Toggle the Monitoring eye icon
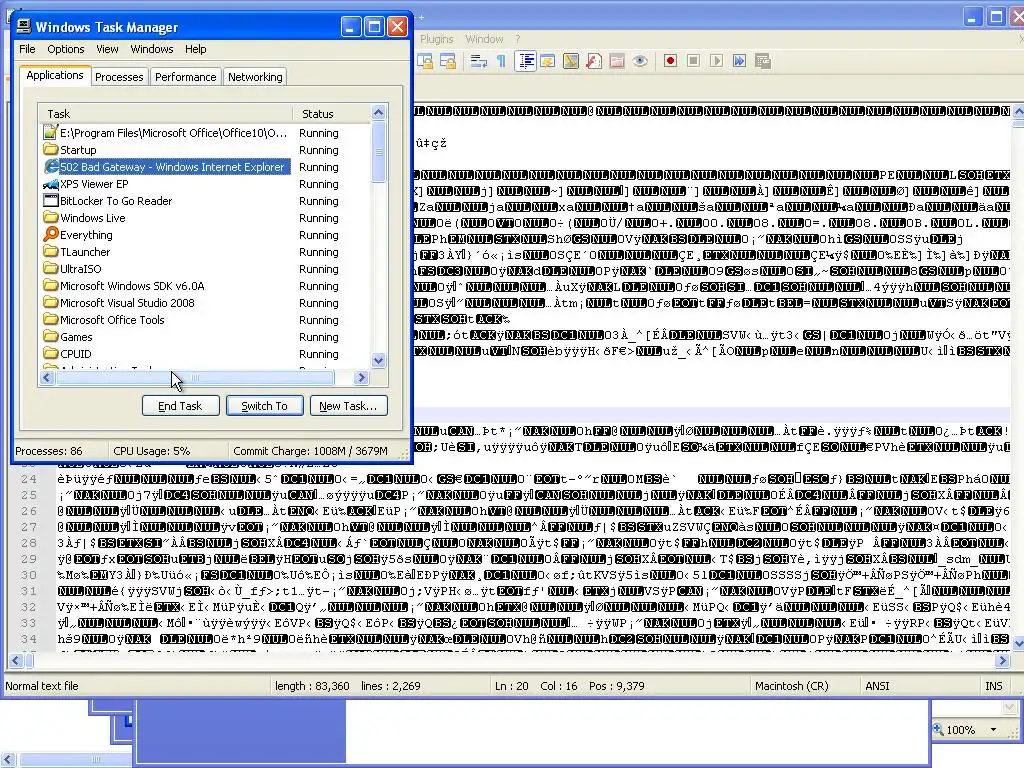 click(640, 61)
